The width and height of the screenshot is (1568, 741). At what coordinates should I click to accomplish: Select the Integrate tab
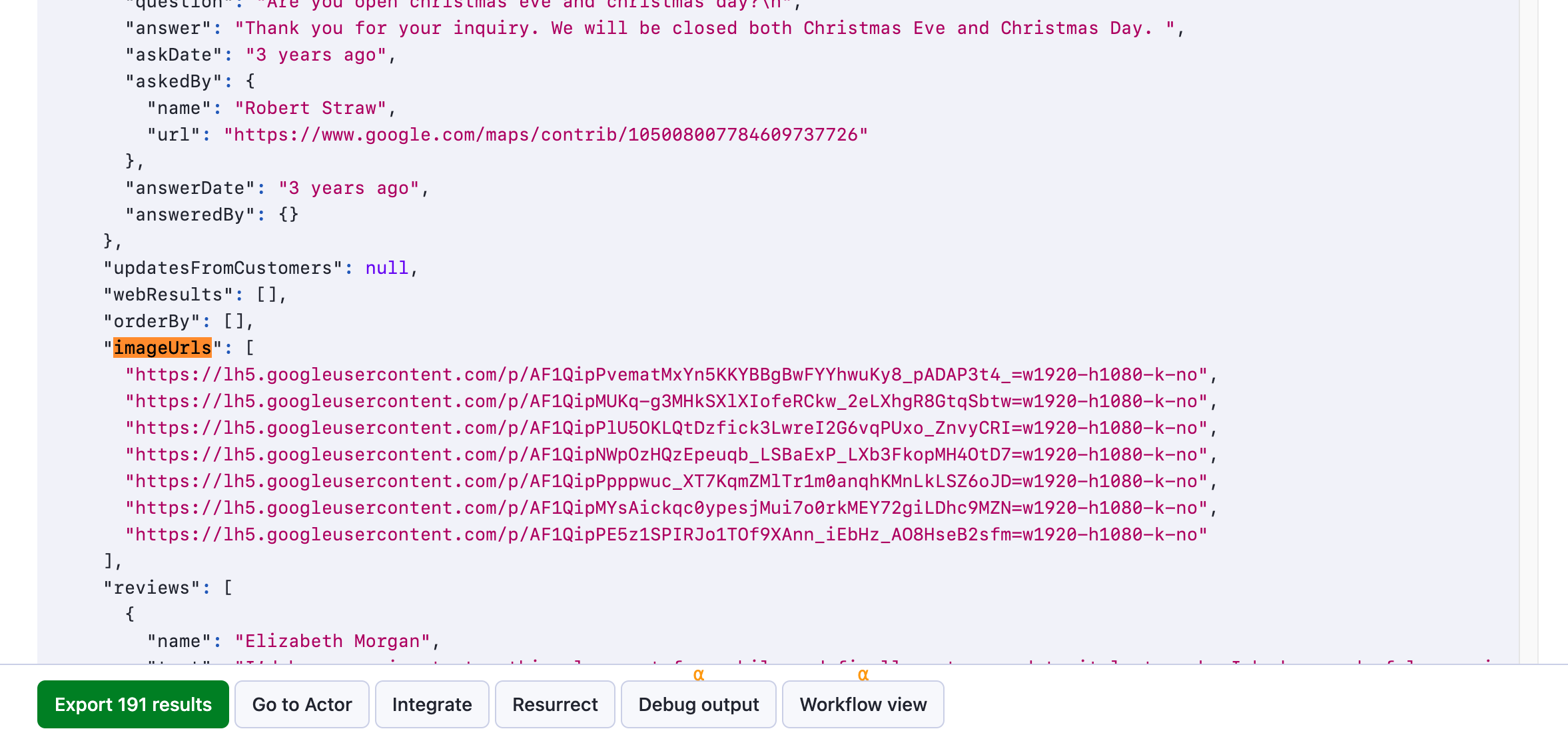[x=431, y=704]
